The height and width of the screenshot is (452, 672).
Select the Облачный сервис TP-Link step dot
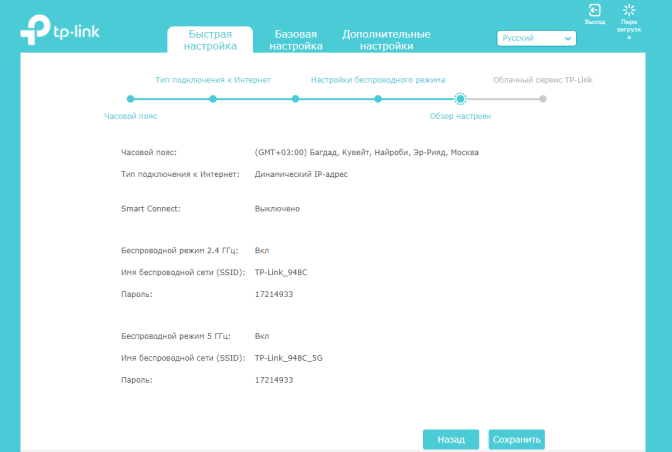pos(543,99)
